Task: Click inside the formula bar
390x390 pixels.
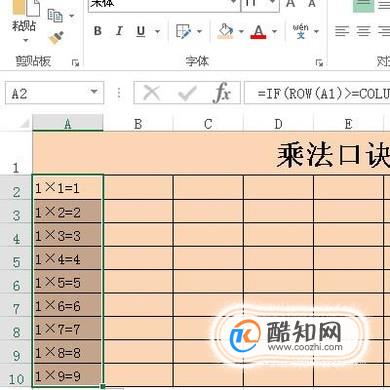Action: coord(317,93)
